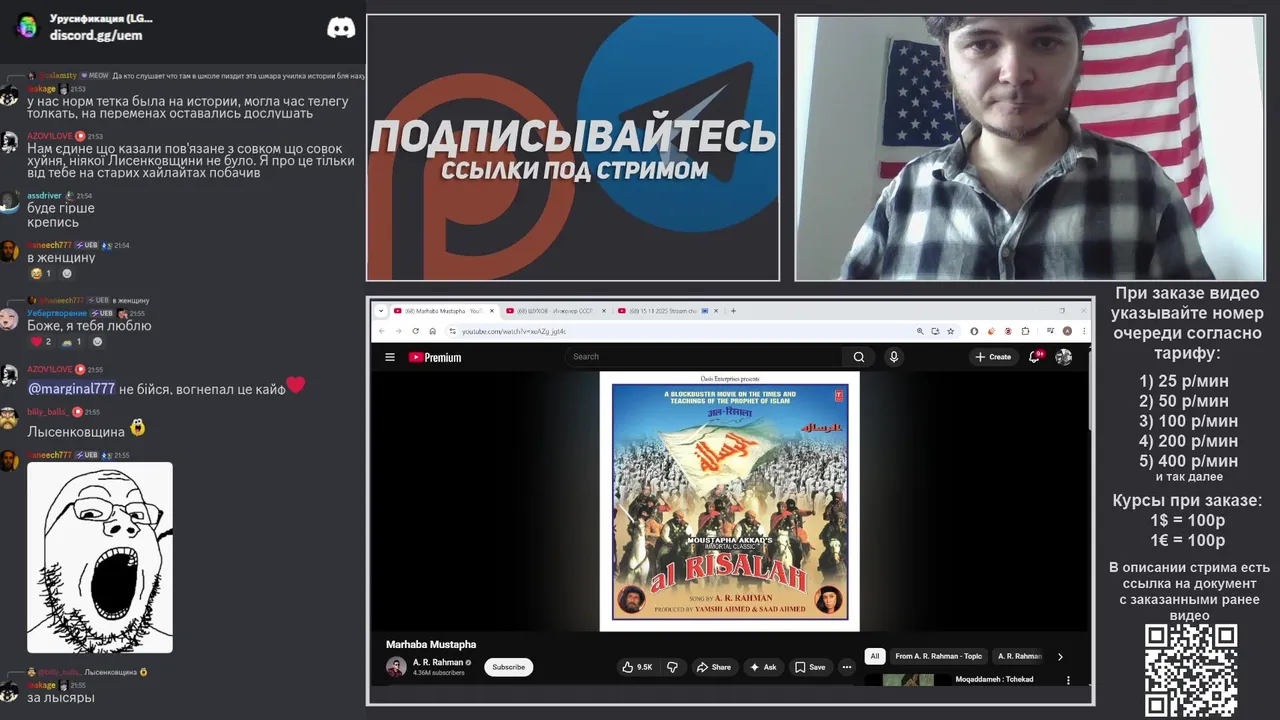Screen dimensions: 1280x720
Task: Expand the browser tab search dropdown
Action: tap(381, 311)
